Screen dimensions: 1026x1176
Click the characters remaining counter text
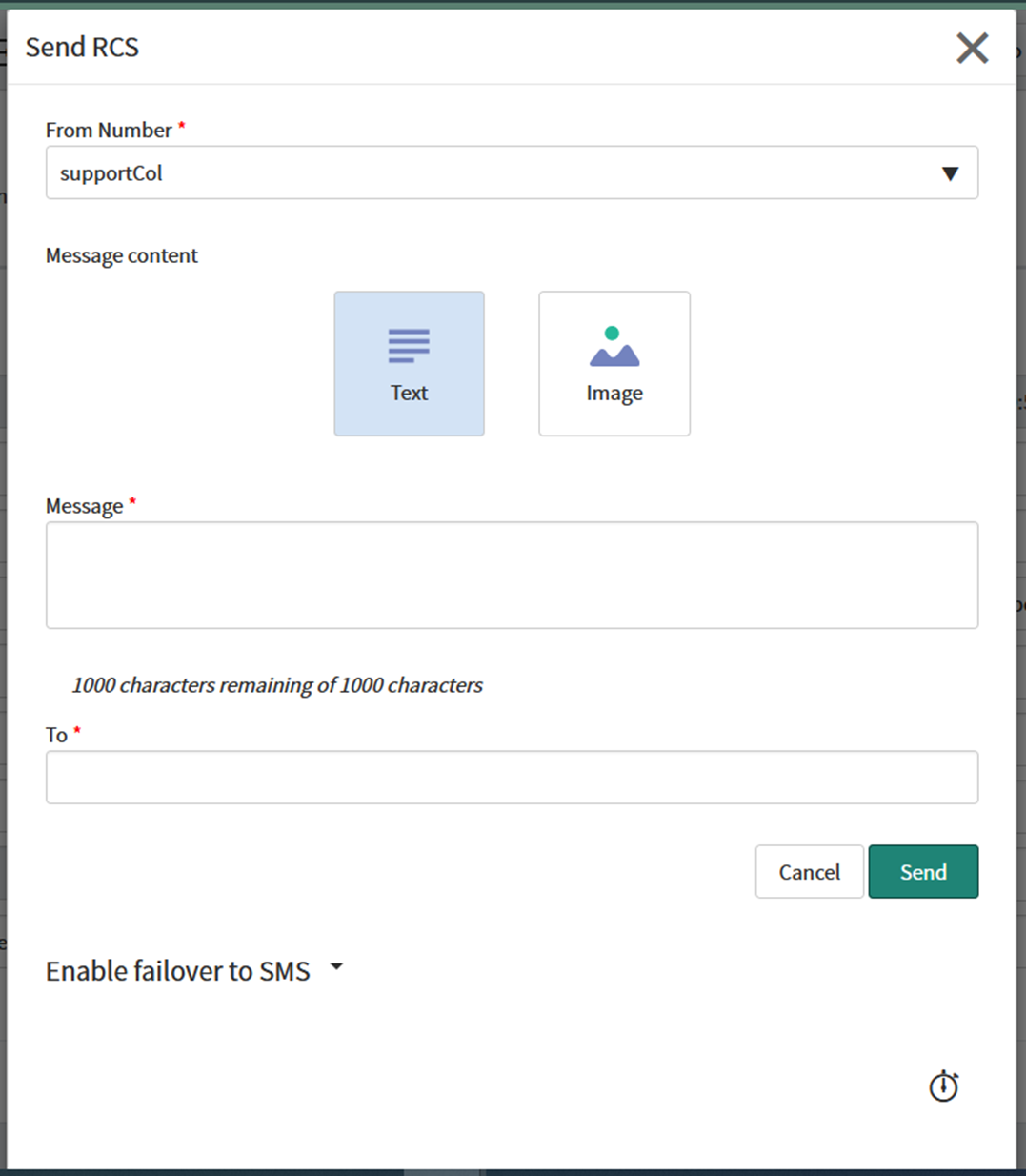coord(277,685)
